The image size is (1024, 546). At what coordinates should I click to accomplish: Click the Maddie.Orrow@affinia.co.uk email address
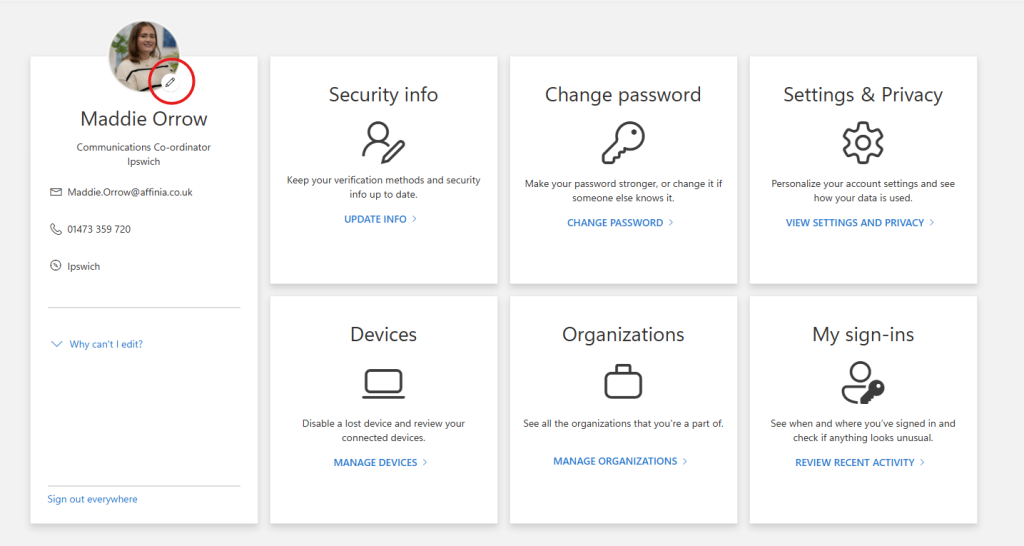[130, 192]
